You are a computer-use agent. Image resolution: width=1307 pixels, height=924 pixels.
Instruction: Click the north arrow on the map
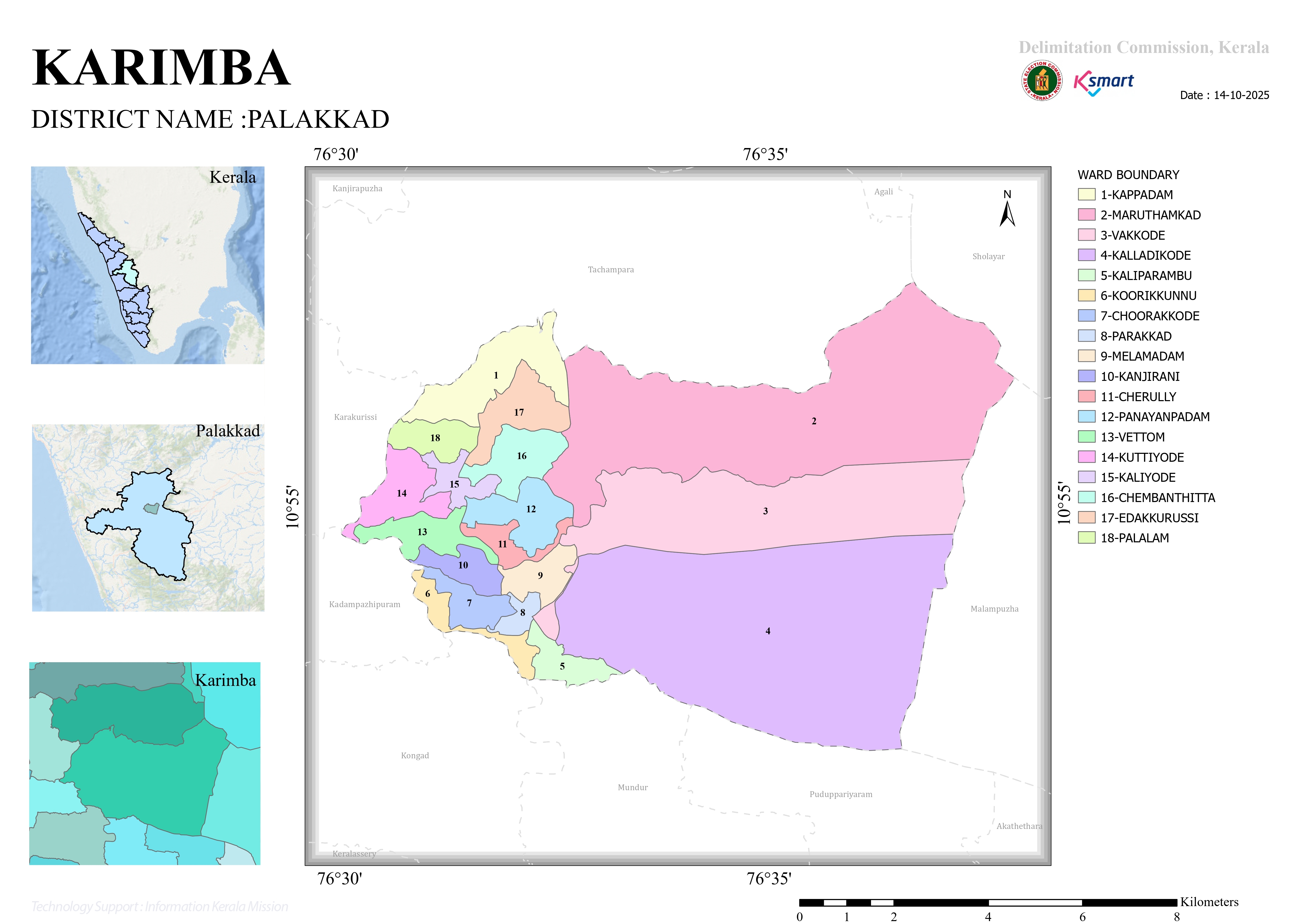(x=1007, y=209)
